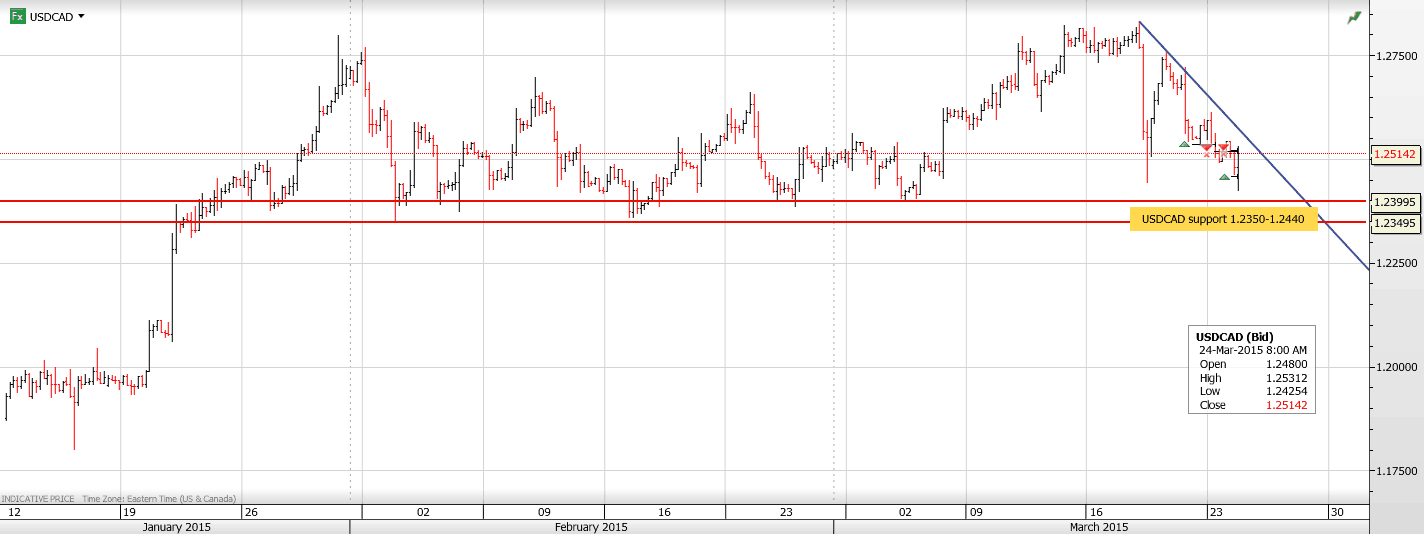
Task: Click the March 2015 month label
Action: [1099, 527]
